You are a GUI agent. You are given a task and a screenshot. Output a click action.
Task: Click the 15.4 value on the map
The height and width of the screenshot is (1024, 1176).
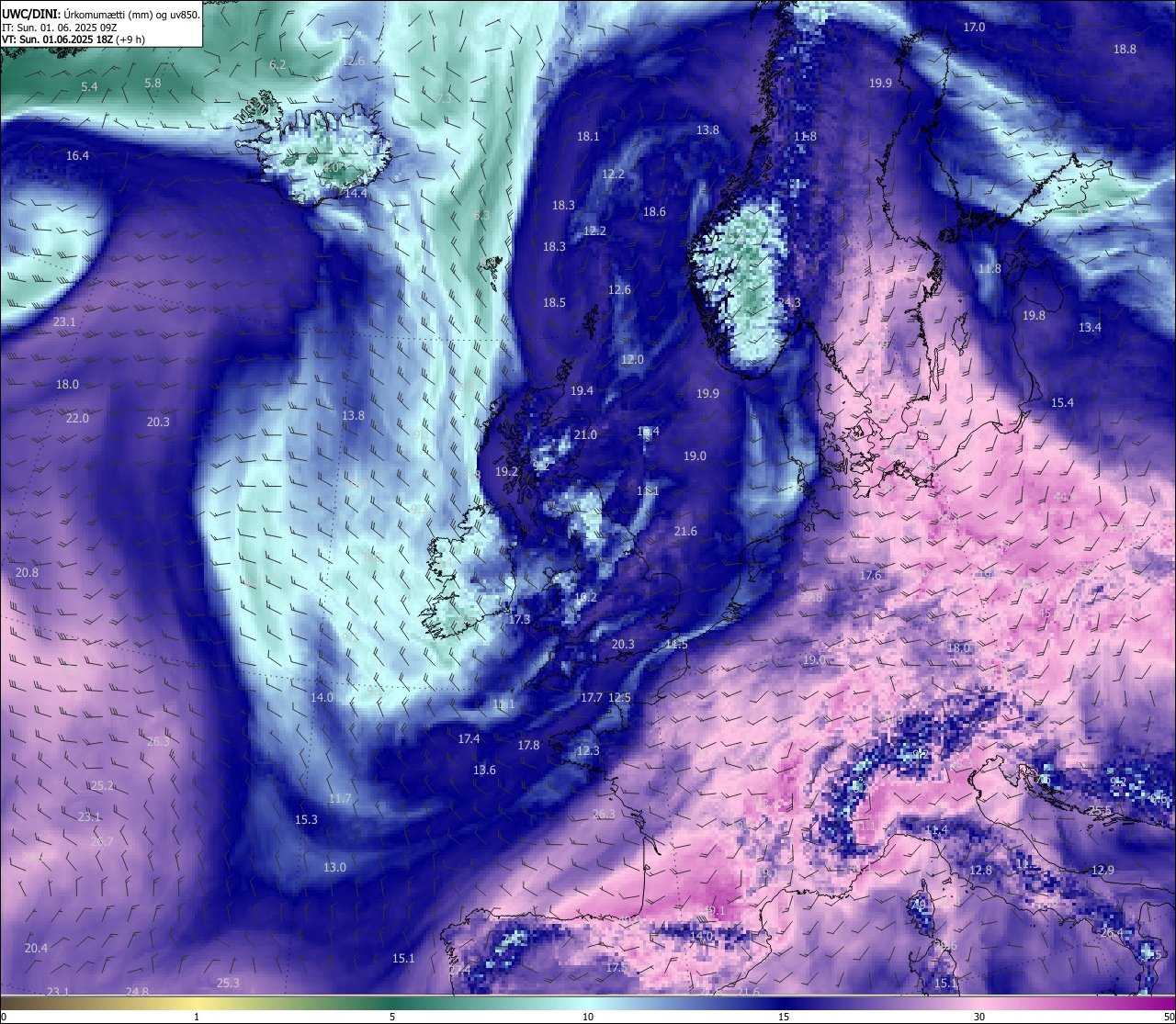[x=1062, y=403]
